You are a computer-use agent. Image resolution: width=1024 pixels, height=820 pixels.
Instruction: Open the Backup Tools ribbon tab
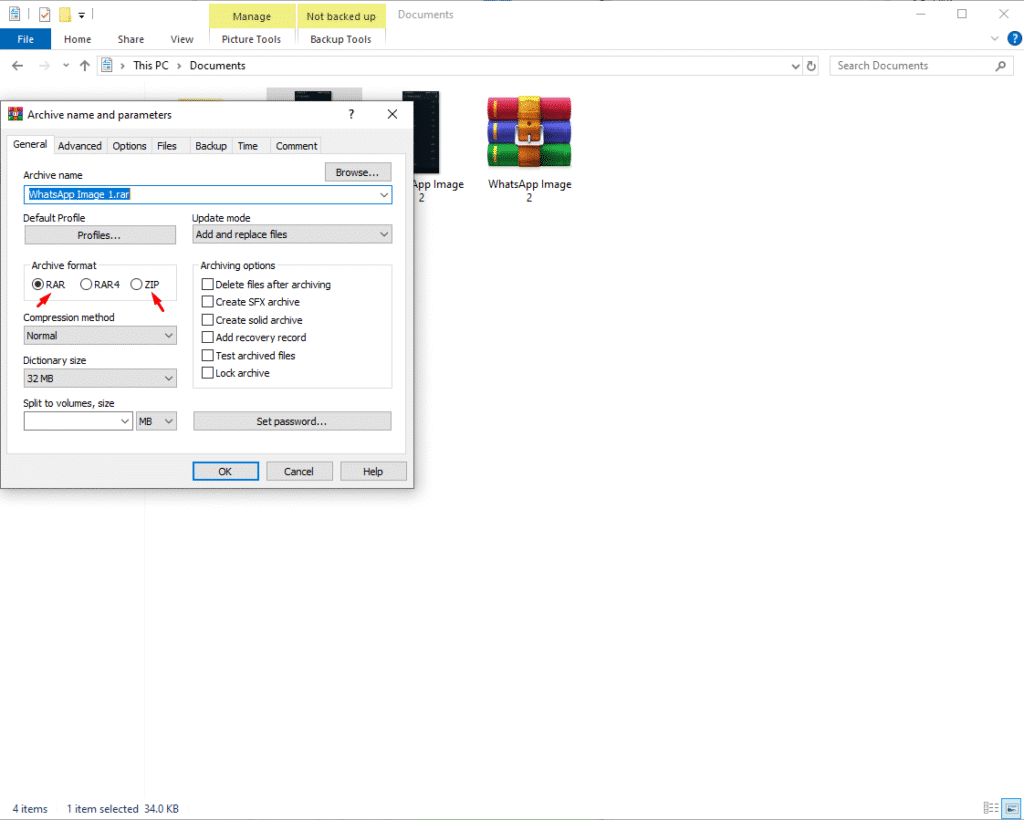point(341,39)
